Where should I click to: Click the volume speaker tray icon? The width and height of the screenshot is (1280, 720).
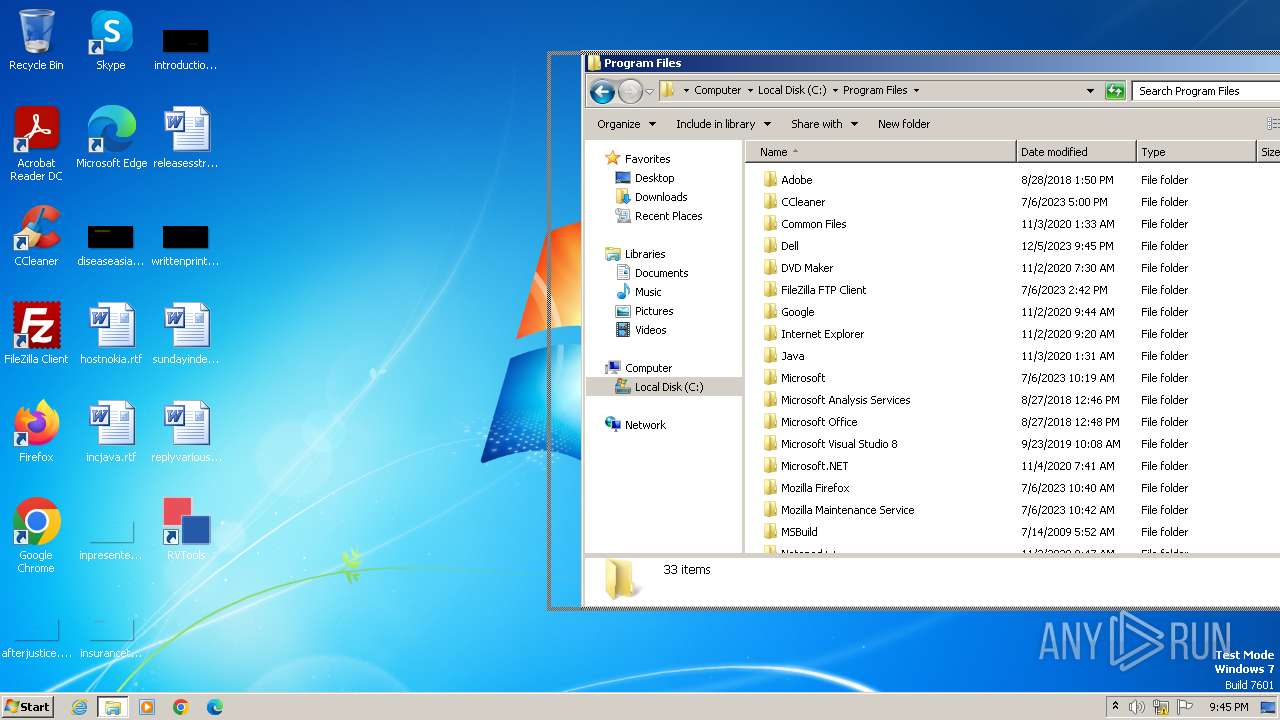pyautogui.click(x=1137, y=707)
